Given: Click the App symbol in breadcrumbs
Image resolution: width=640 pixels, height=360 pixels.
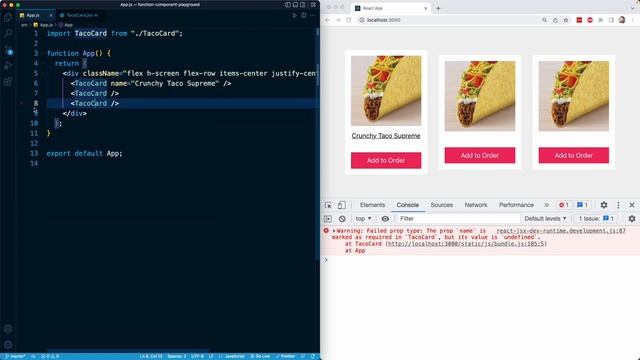Looking at the screenshot, I should coord(66,25).
